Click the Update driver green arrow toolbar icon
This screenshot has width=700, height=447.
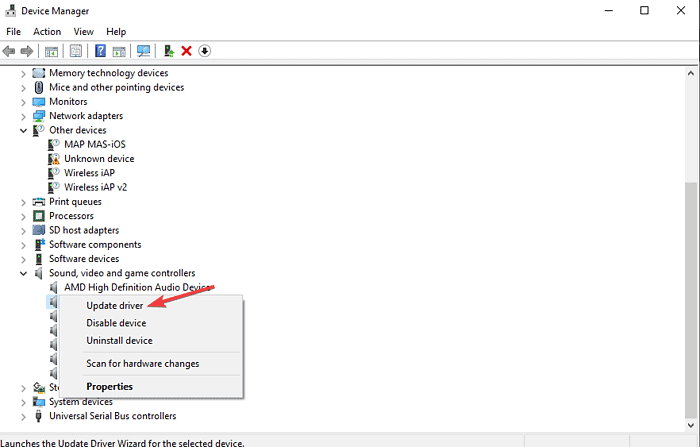[x=168, y=51]
